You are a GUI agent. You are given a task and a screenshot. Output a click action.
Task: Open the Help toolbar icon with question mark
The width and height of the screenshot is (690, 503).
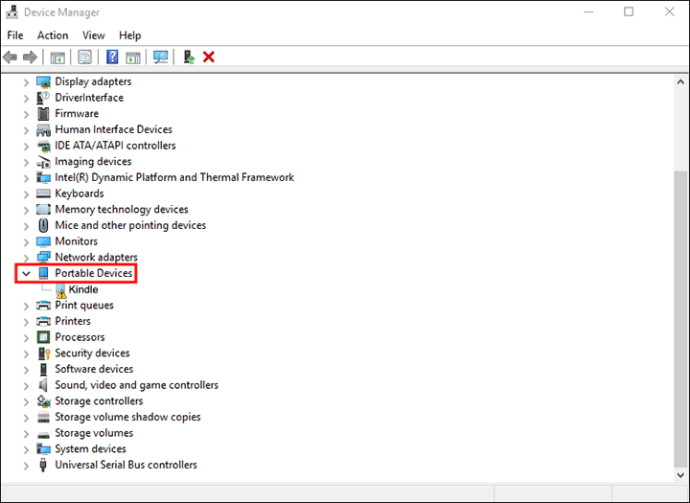coord(112,57)
